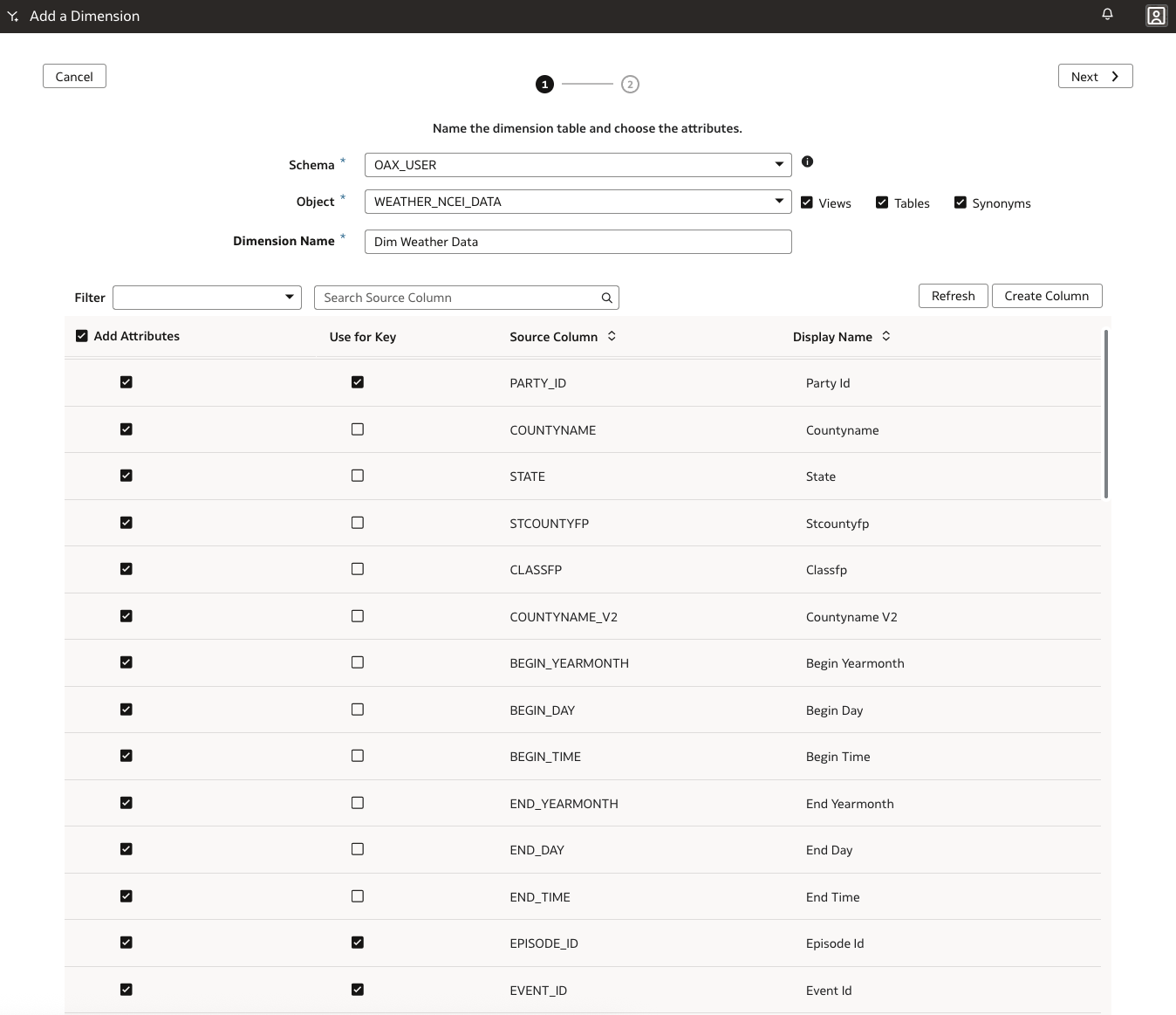Sort by Display Name arrows
Screen dimensions: 1176x1015
pos(885,336)
